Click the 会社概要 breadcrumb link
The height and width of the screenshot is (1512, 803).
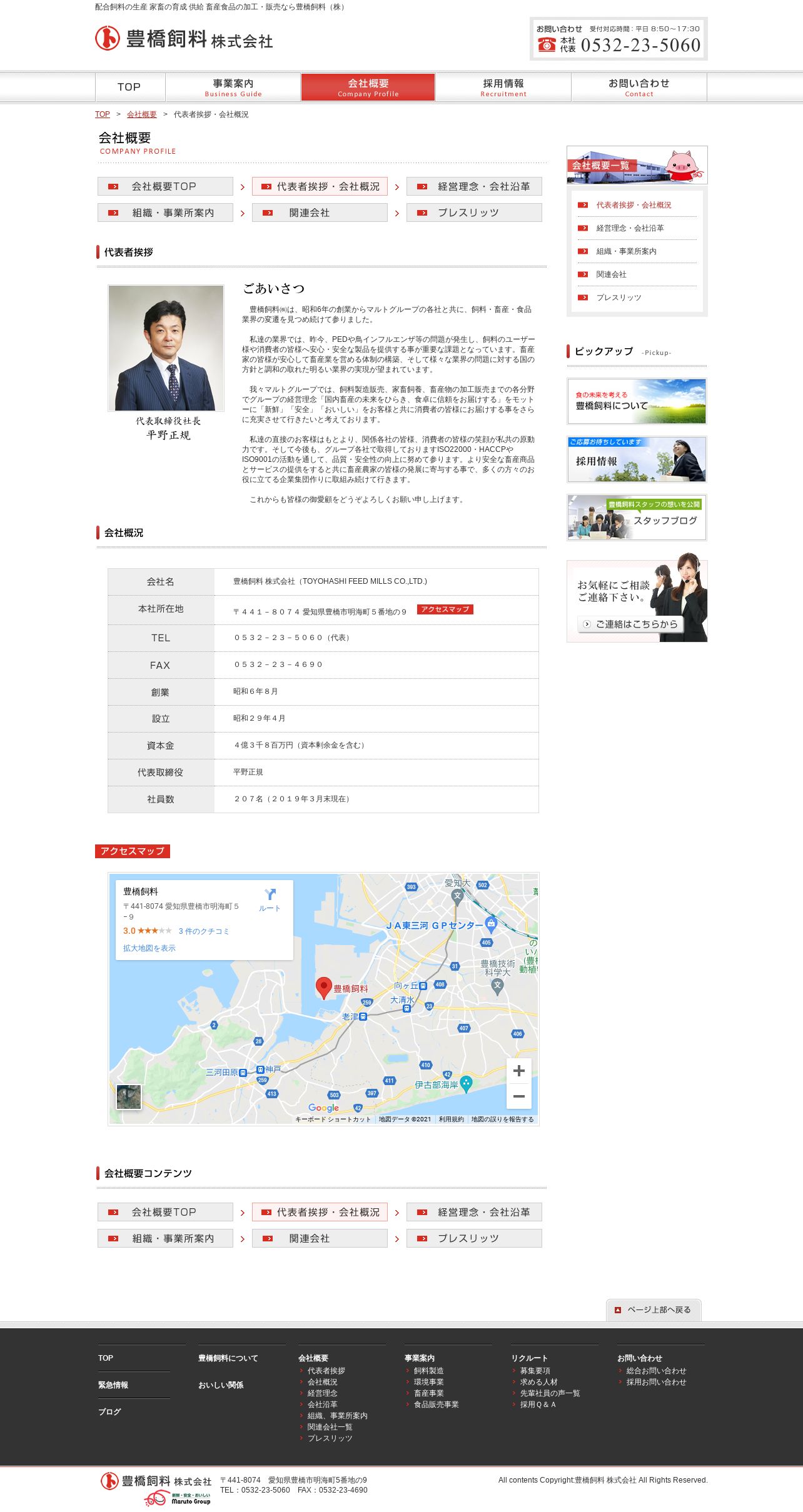click(142, 114)
